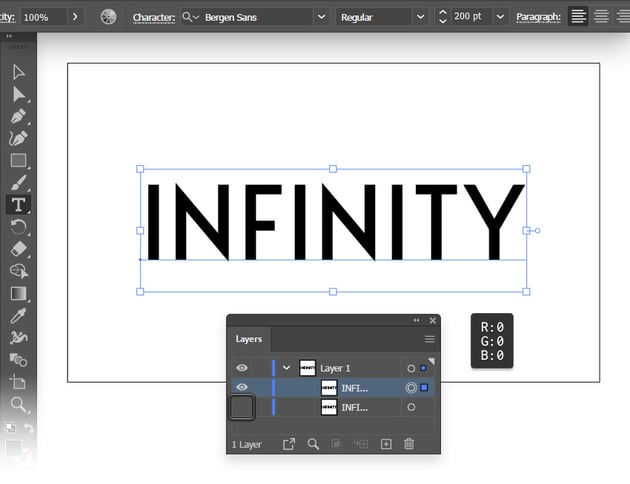Select the Rectangle tool
Screen dimensions: 630x484
click(x=18, y=160)
